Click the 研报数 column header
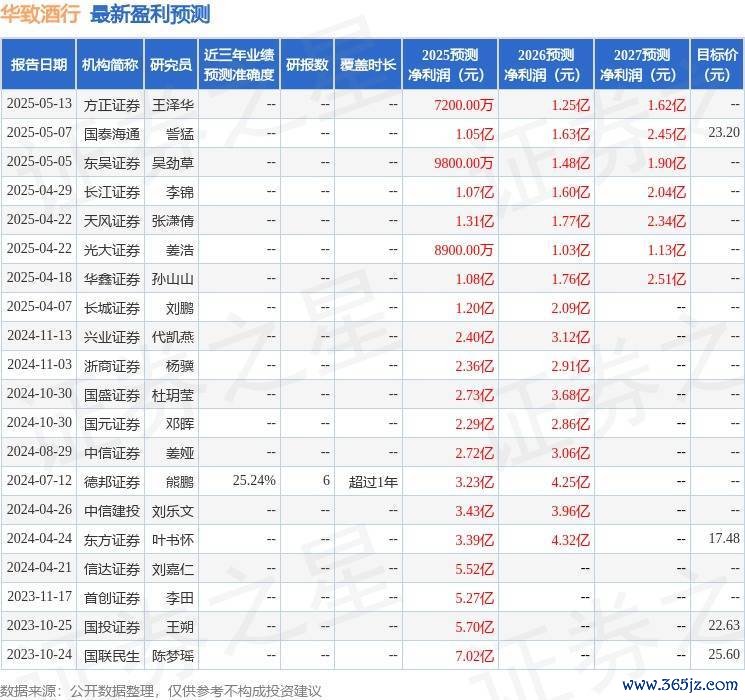The image size is (745, 700). (307, 65)
